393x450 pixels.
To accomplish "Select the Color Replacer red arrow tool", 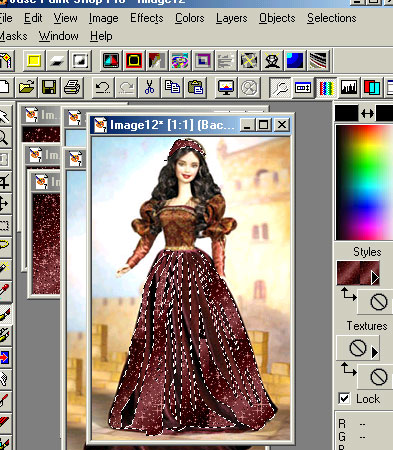I will (x=5, y=358).
